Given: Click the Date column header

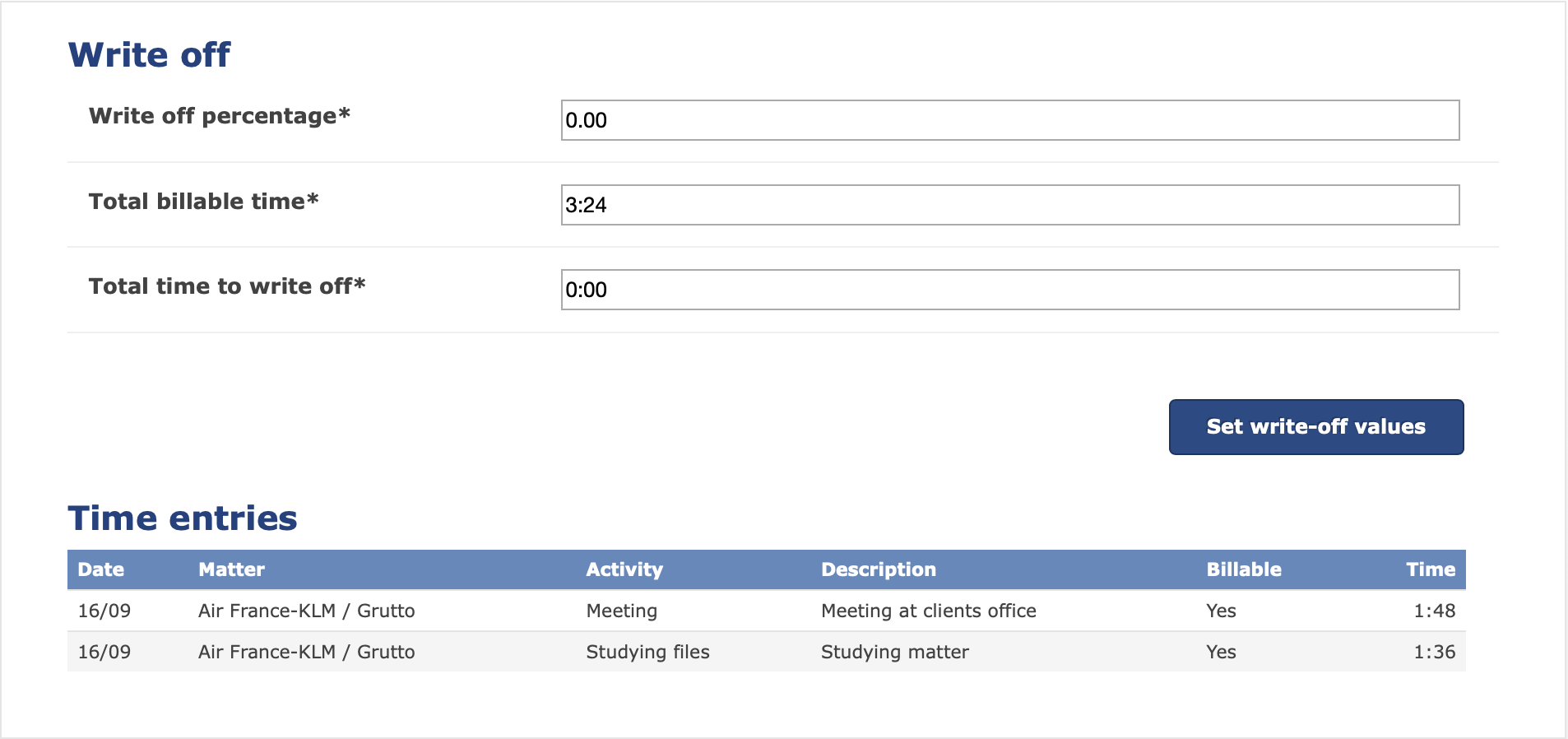Looking at the screenshot, I should tap(101, 569).
